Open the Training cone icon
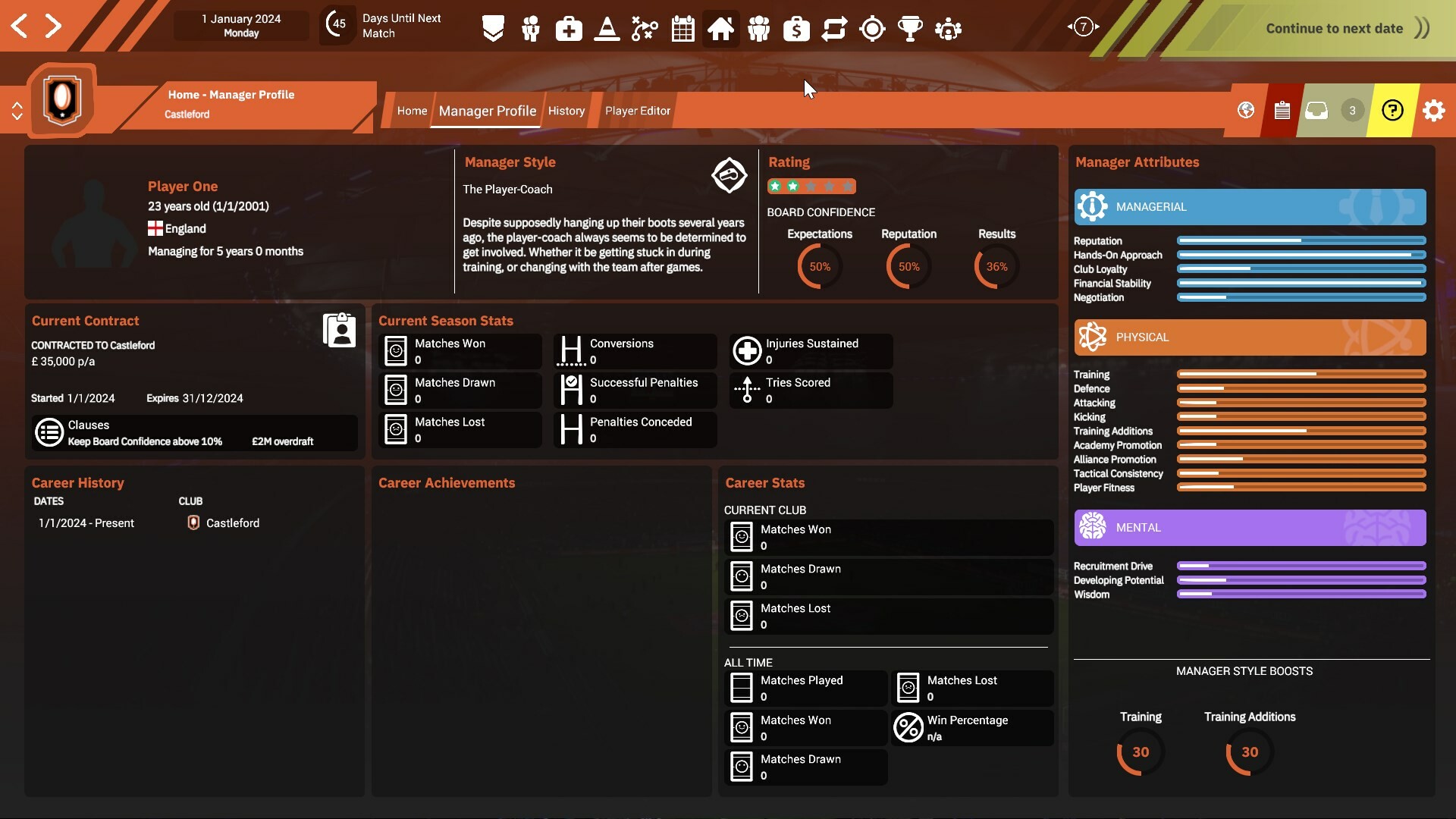 pyautogui.click(x=607, y=28)
